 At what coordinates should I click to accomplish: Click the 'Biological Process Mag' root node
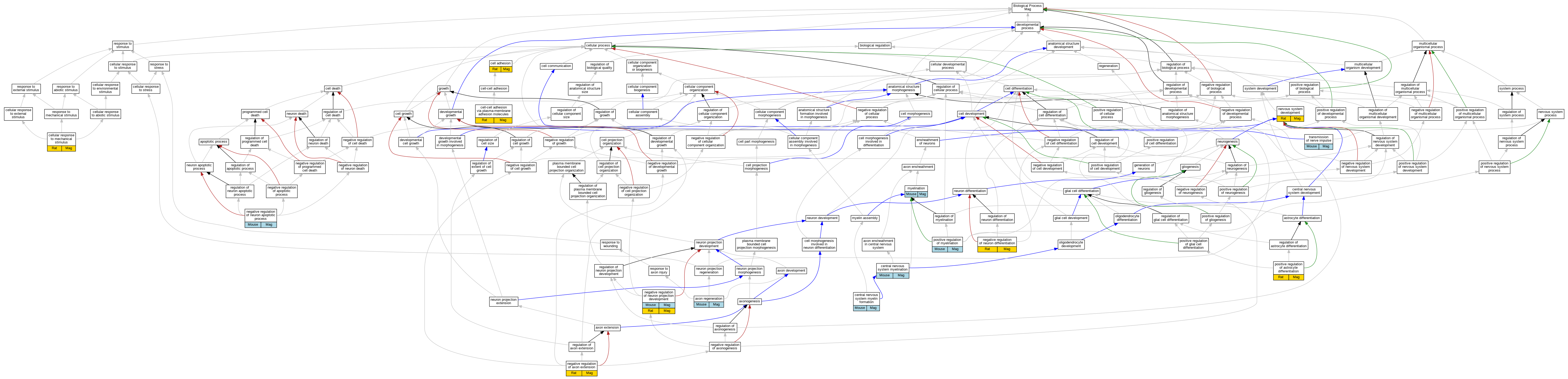tap(1028, 7)
